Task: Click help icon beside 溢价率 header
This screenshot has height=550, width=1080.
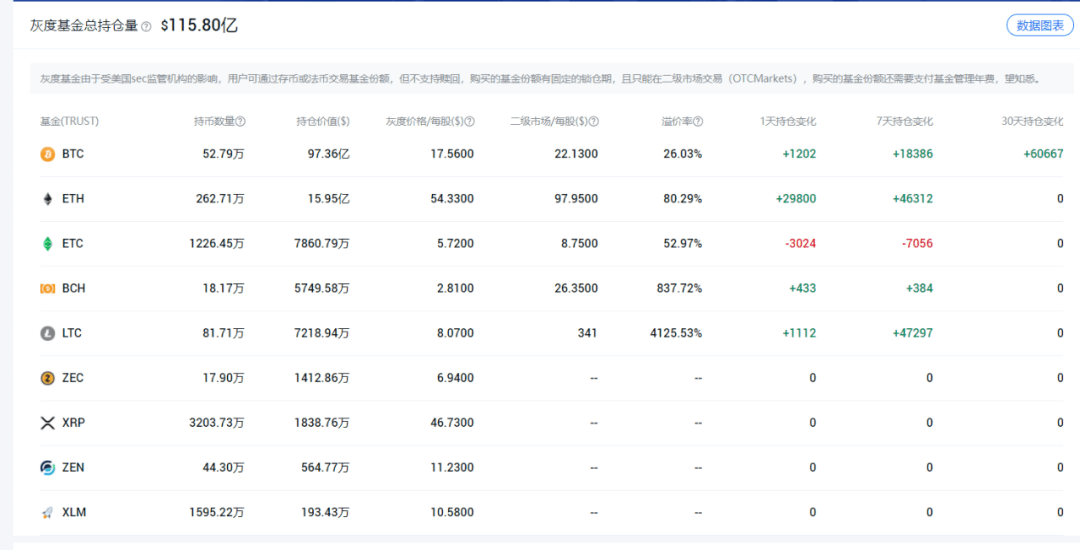Action: pyautogui.click(x=698, y=121)
